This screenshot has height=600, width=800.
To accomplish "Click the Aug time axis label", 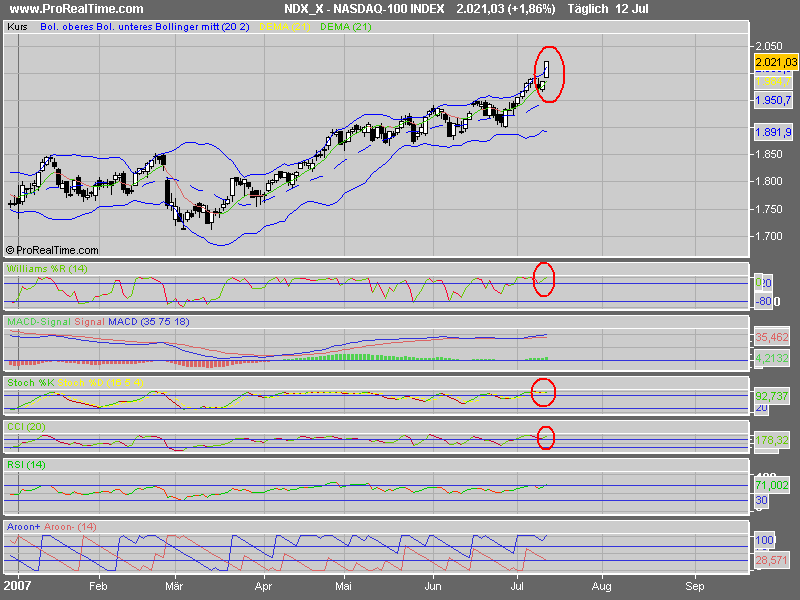I will [602, 586].
